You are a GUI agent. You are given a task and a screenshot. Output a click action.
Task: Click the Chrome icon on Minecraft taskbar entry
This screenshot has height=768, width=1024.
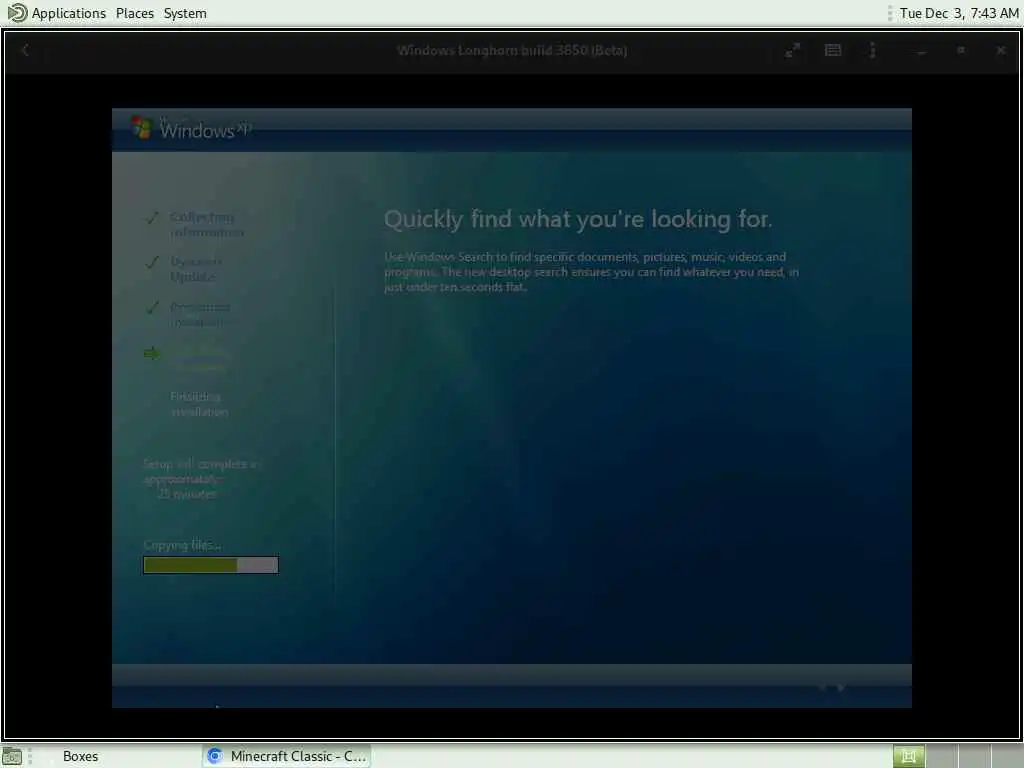[214, 756]
